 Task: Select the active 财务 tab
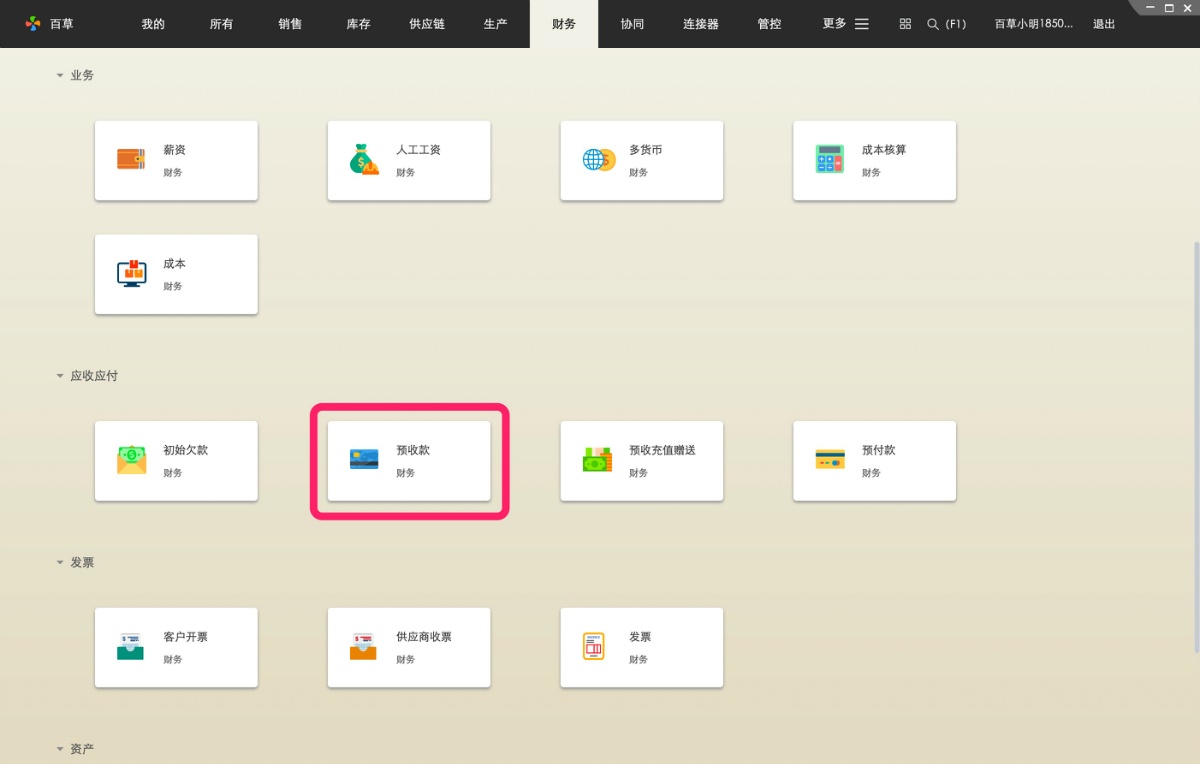tap(564, 24)
